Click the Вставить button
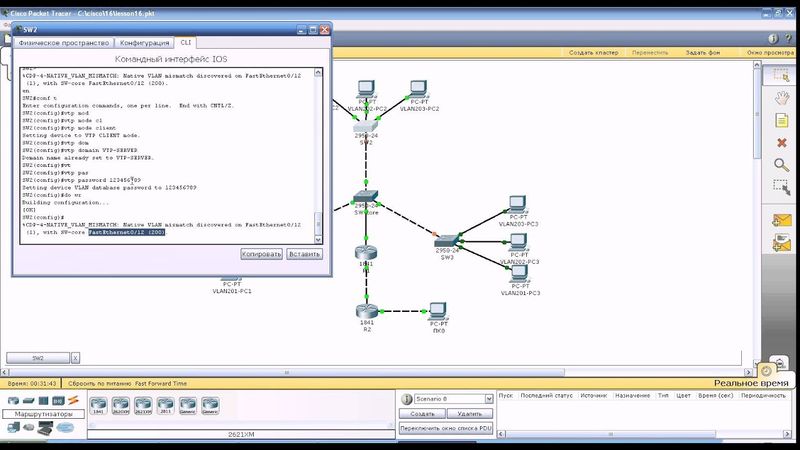The width and height of the screenshot is (800, 450). click(x=304, y=254)
